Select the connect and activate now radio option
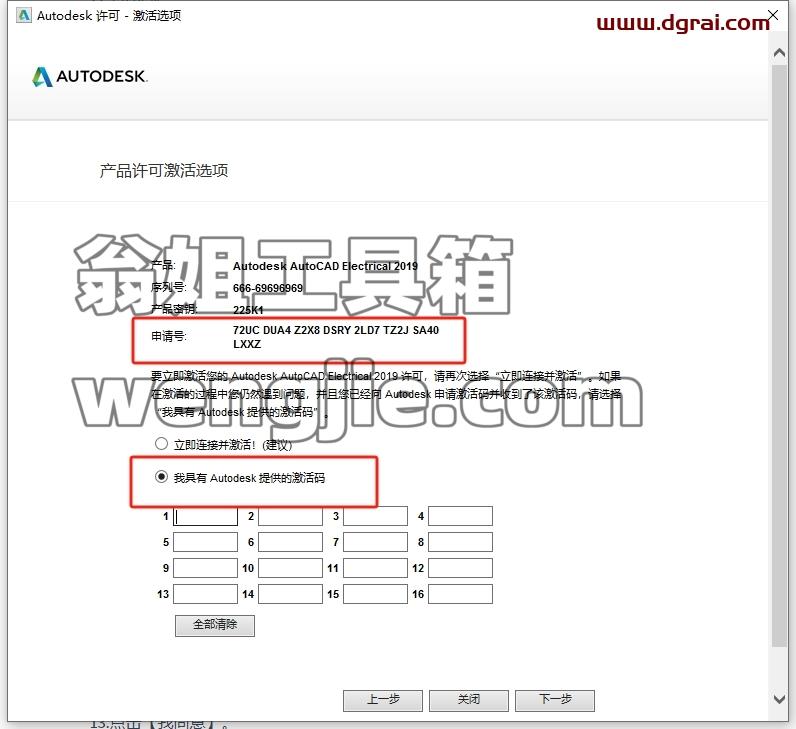This screenshot has width=796, height=729. (x=161, y=444)
